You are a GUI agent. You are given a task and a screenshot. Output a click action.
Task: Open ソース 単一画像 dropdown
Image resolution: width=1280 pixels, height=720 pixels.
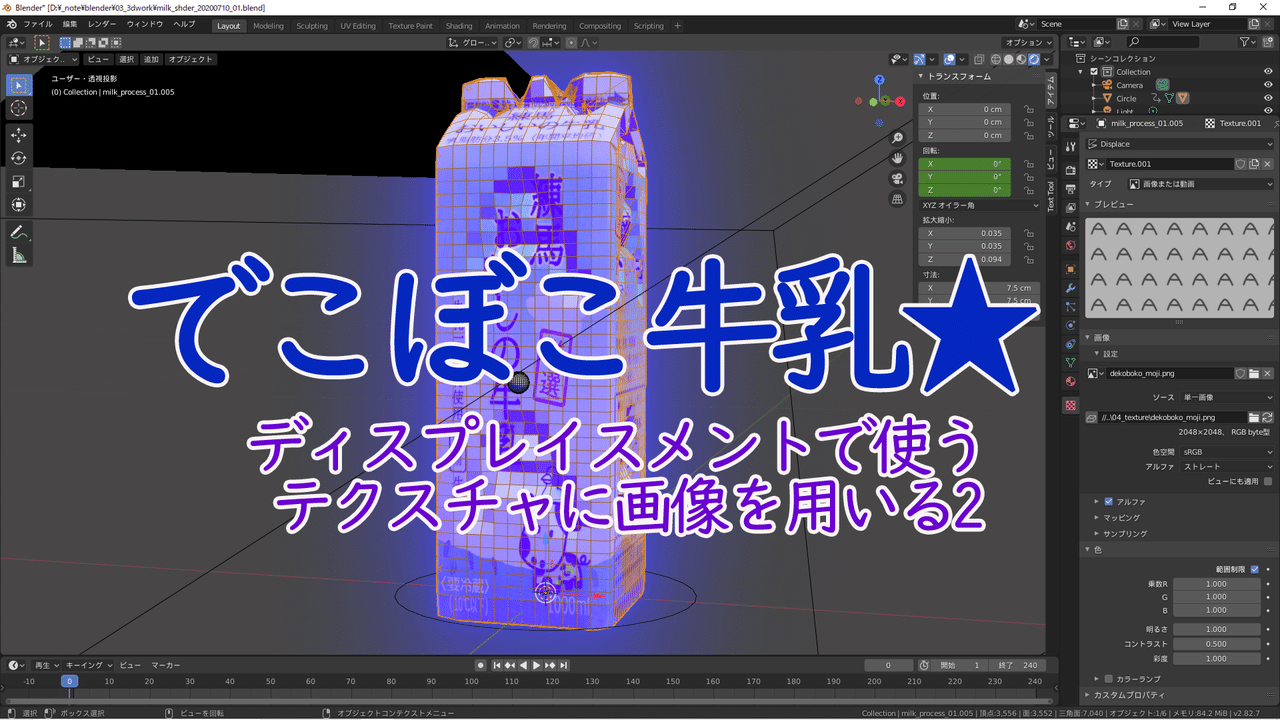point(1227,397)
